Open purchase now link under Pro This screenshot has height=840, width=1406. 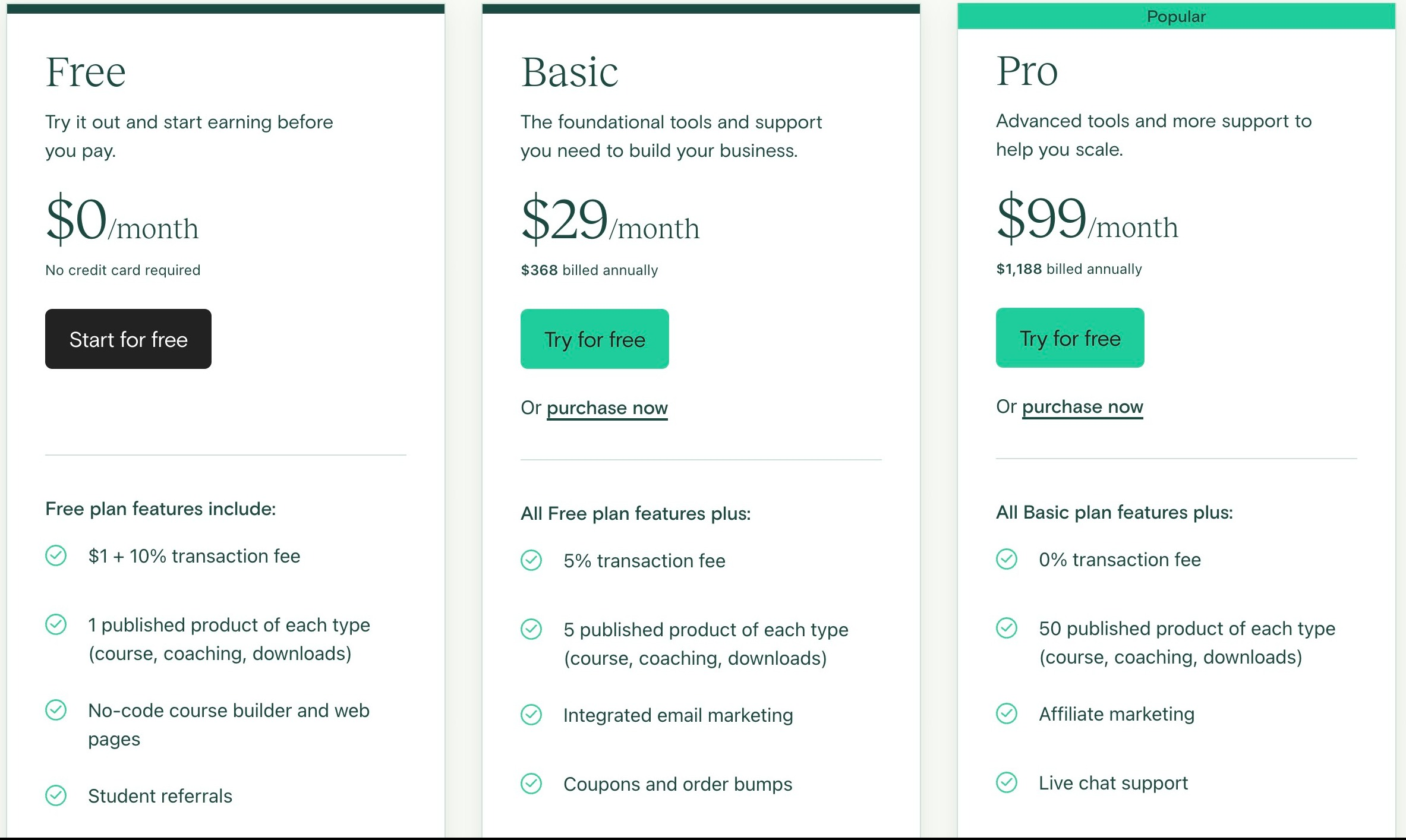1083,407
